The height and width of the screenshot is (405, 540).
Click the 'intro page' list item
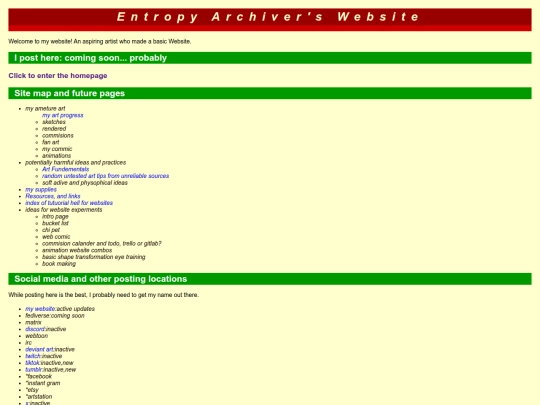[55, 217]
